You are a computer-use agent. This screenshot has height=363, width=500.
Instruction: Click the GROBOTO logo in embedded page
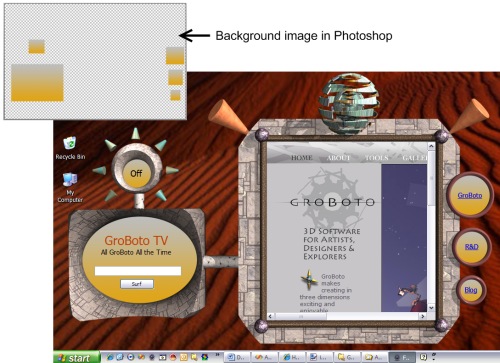[x=332, y=202]
